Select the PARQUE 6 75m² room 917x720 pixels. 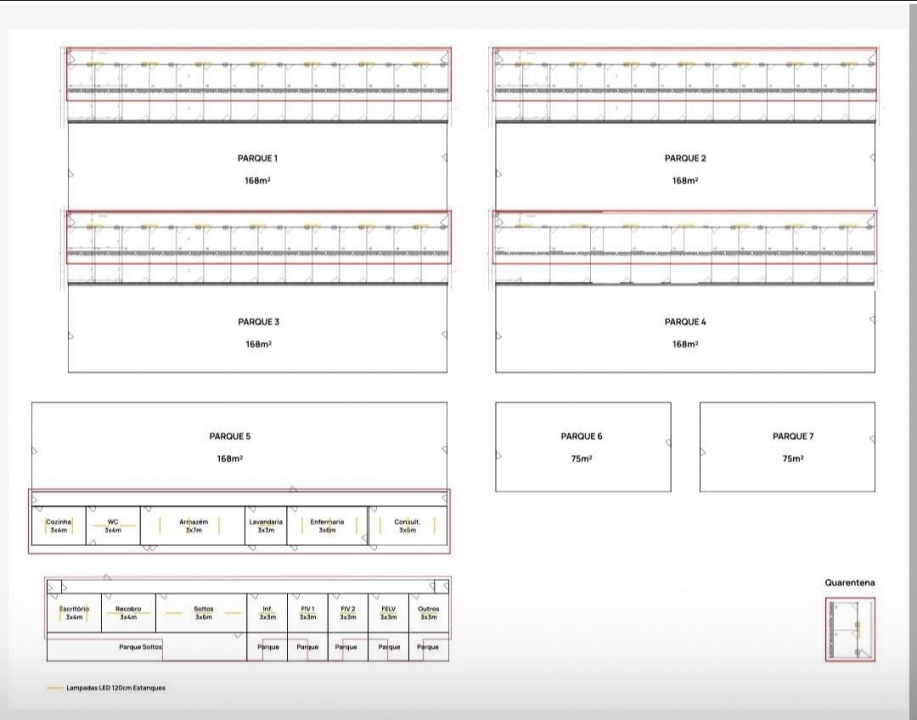(x=582, y=447)
